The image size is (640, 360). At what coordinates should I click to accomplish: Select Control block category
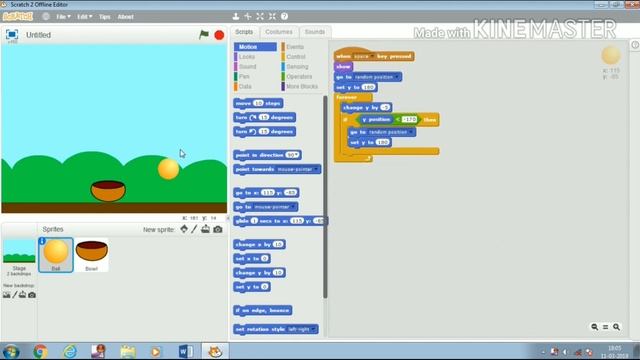point(296,57)
